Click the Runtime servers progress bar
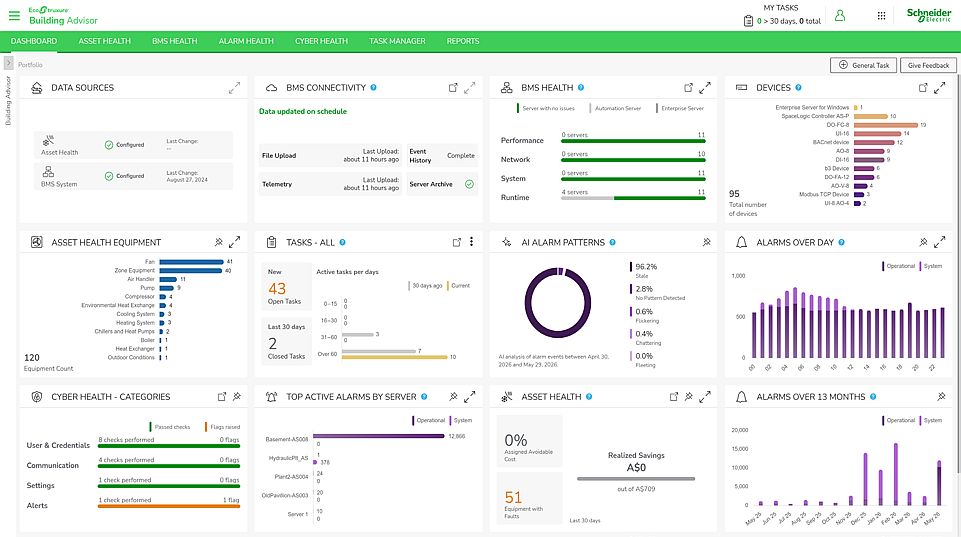 [633, 198]
